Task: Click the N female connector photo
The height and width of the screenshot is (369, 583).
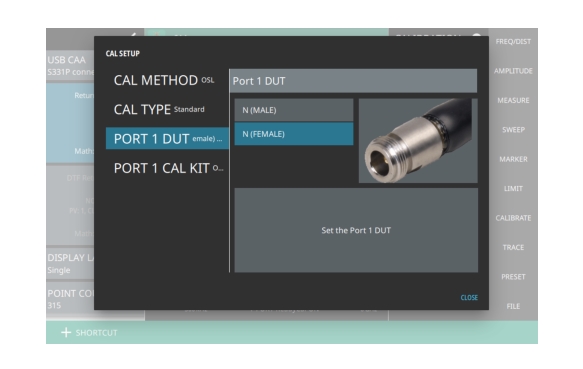Action: point(418,141)
